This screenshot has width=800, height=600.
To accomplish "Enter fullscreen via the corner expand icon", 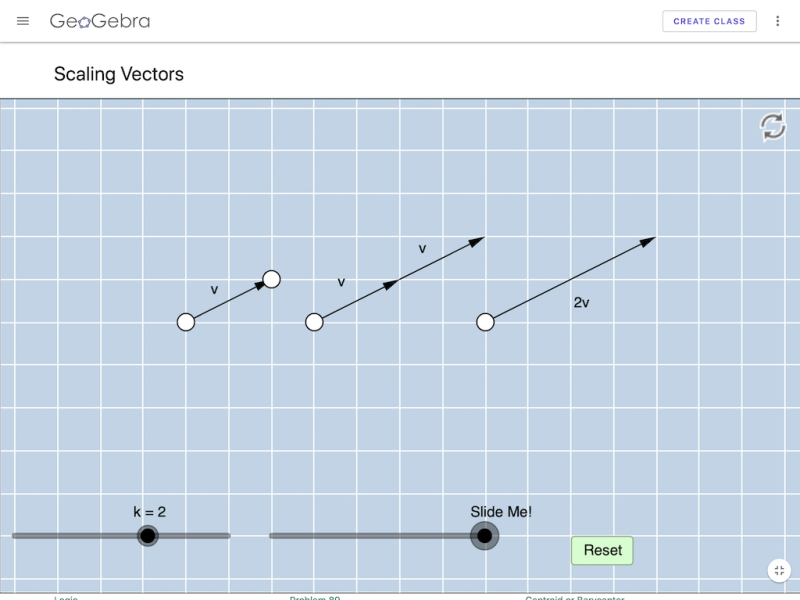I will (779, 572).
